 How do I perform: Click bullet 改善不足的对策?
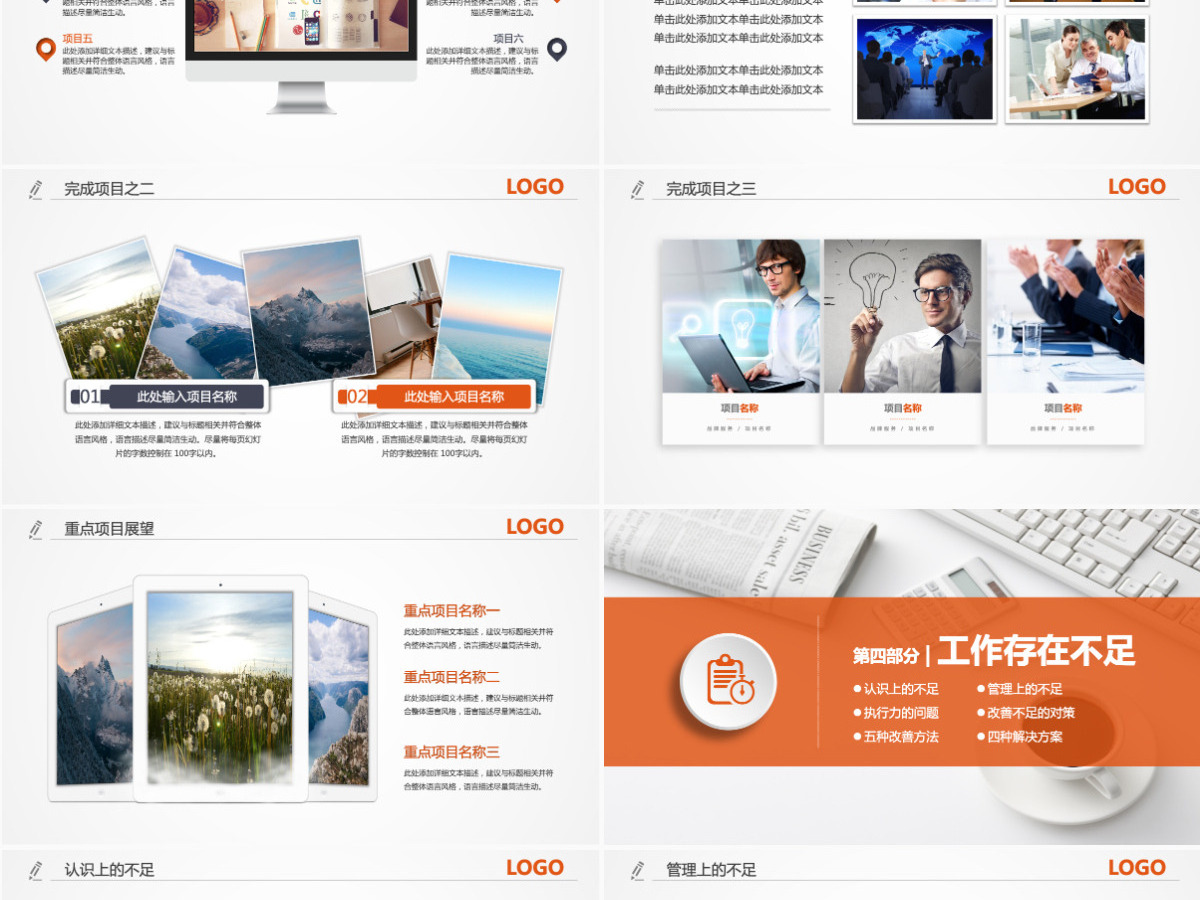click(x=1025, y=713)
